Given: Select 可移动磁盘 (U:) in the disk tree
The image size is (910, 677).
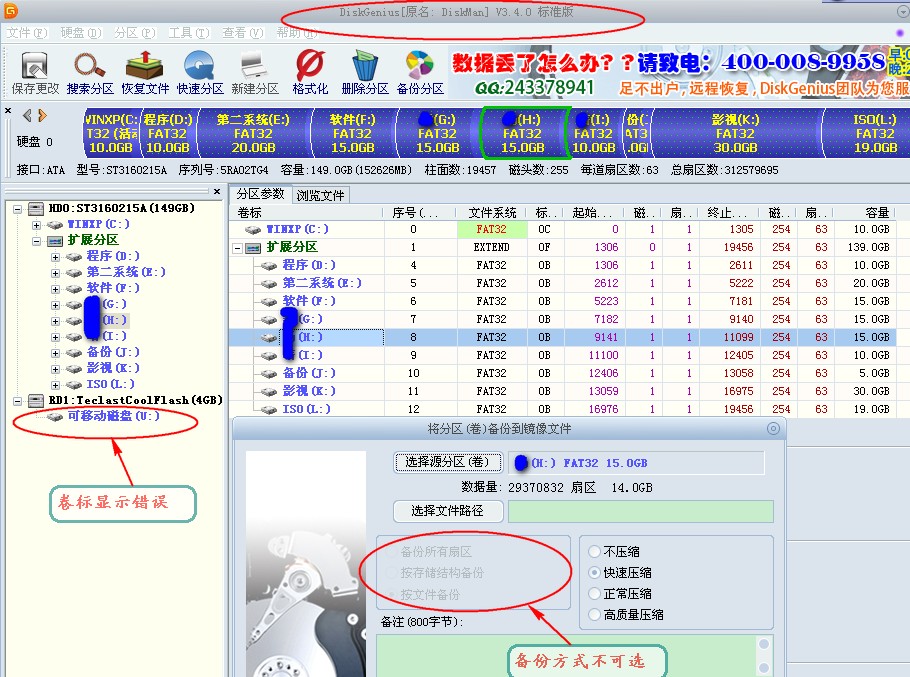Looking at the screenshot, I should coord(113,416).
